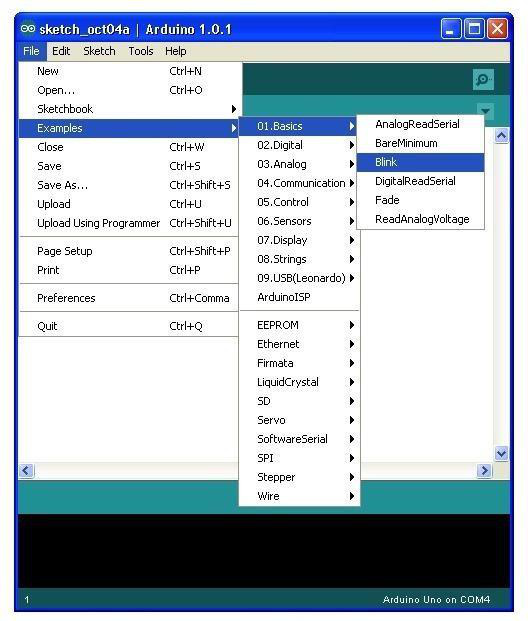Choose Save As... in the File menu

coord(129,185)
